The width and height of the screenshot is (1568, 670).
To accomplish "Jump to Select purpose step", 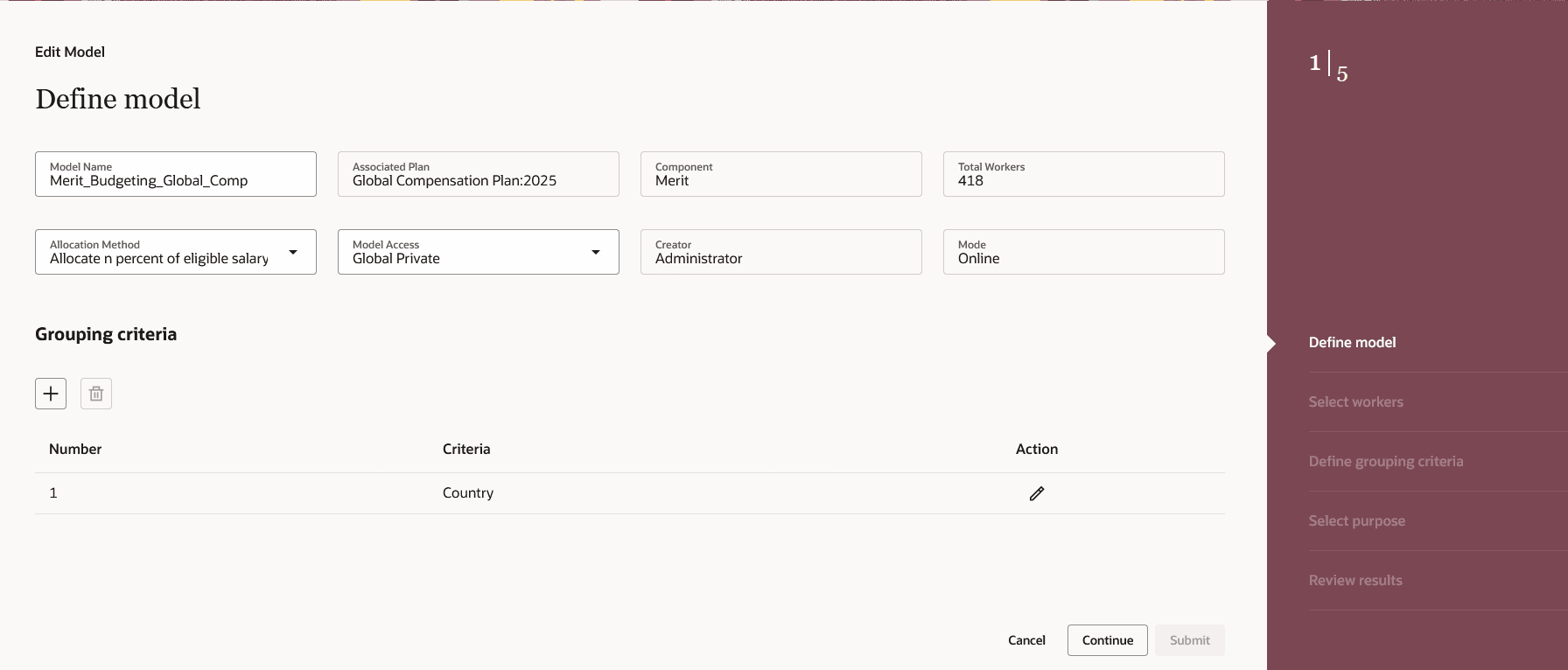I will [1356, 520].
